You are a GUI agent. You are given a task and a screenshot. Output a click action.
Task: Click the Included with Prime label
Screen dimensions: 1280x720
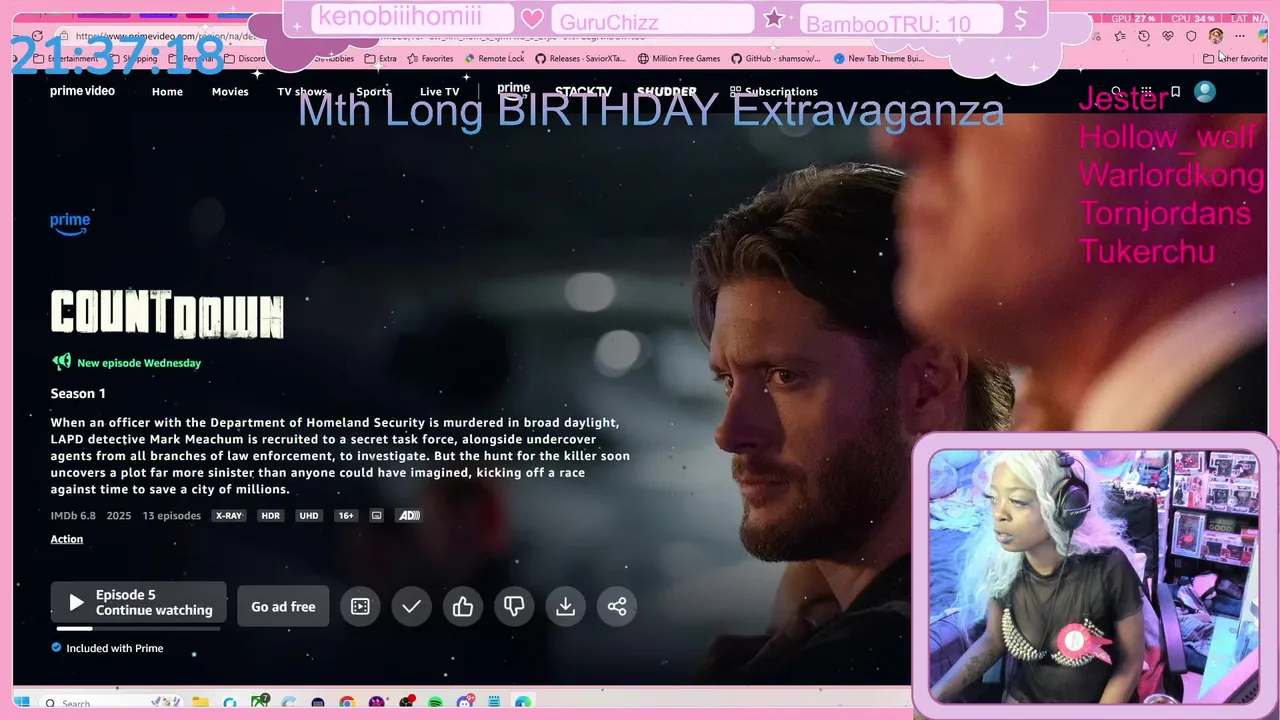click(x=107, y=648)
